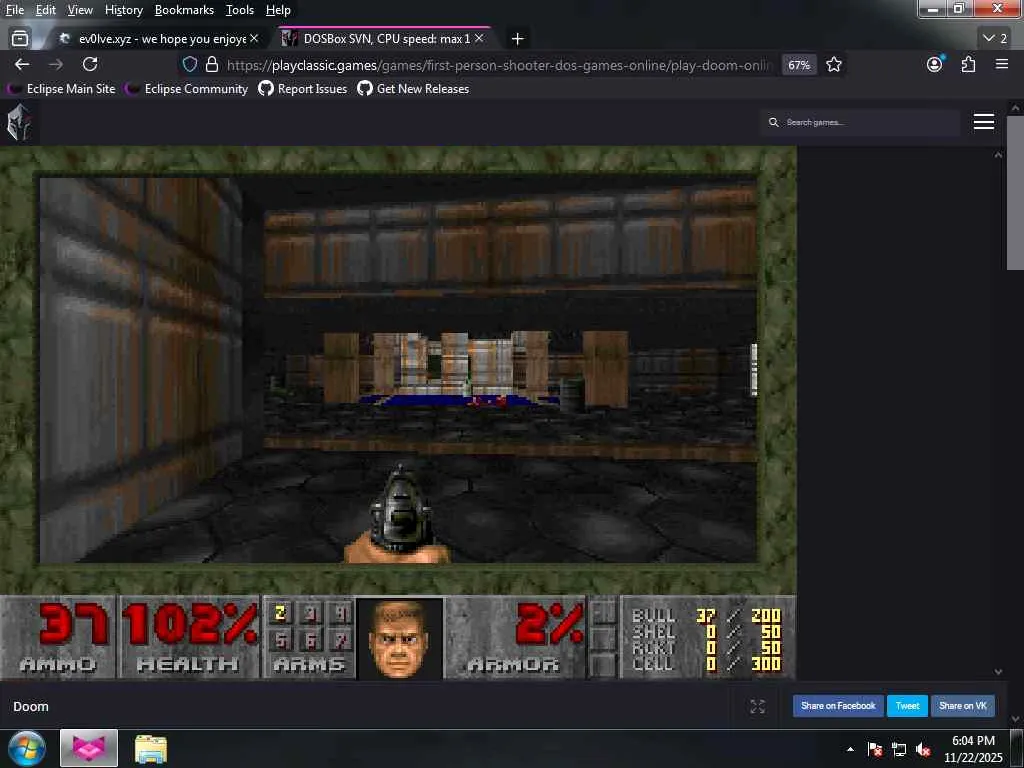Open the Report Issues GitHub bookmark
Viewport: 1024px width, 768px height.
(303, 89)
